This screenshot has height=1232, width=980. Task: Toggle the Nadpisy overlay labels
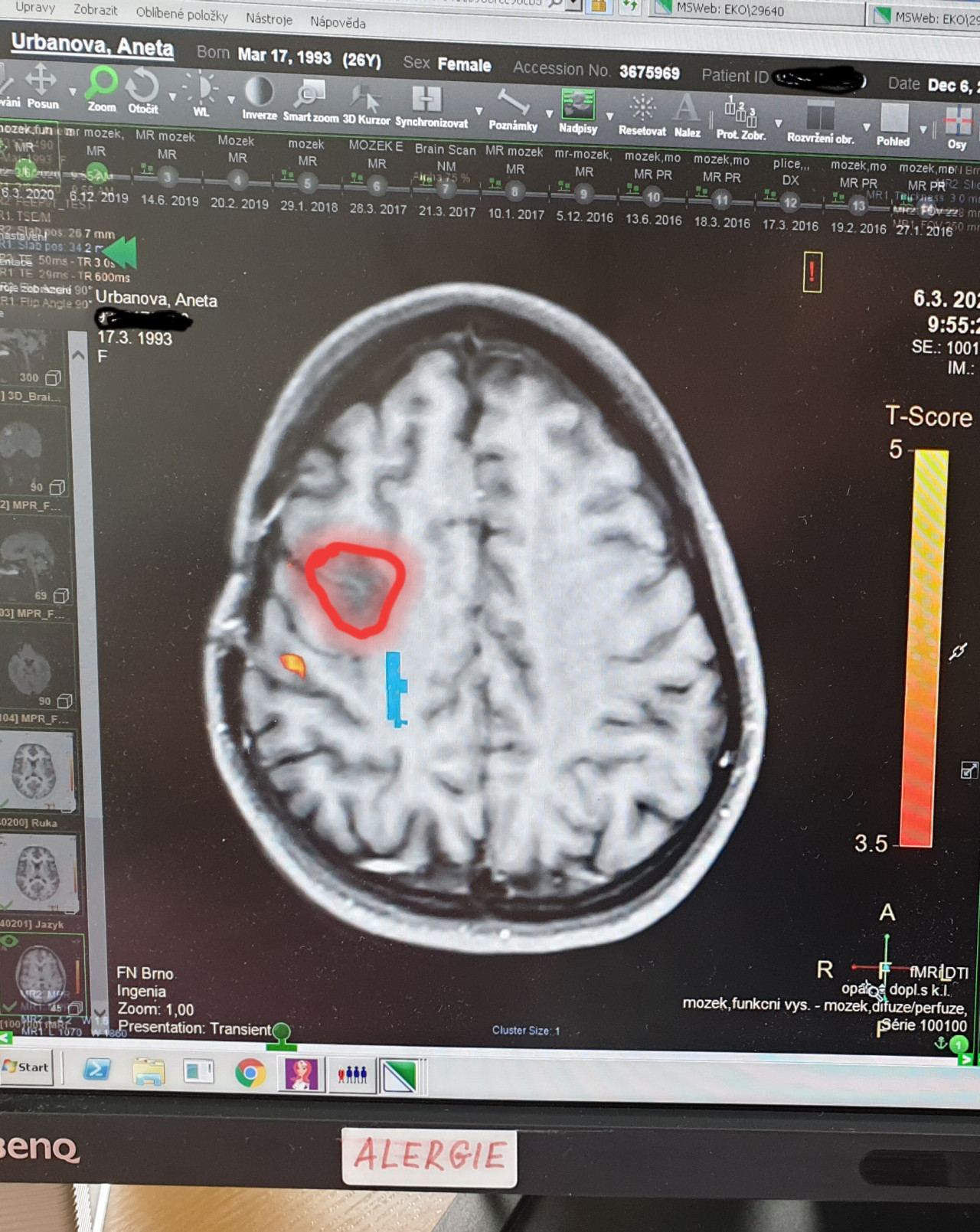coord(578,112)
